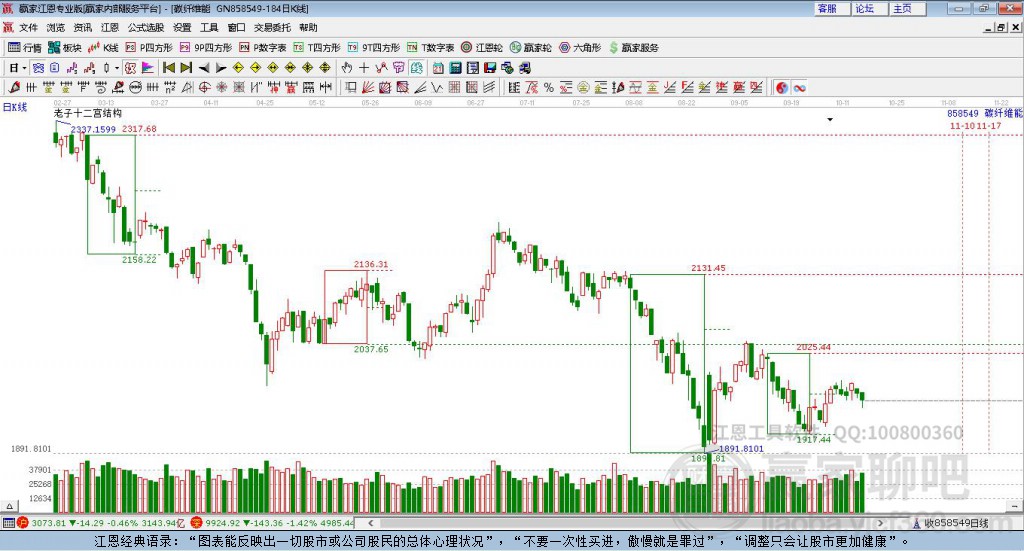Click the grid icon at status bar start
This screenshot has height=551, width=1024.
(8, 523)
